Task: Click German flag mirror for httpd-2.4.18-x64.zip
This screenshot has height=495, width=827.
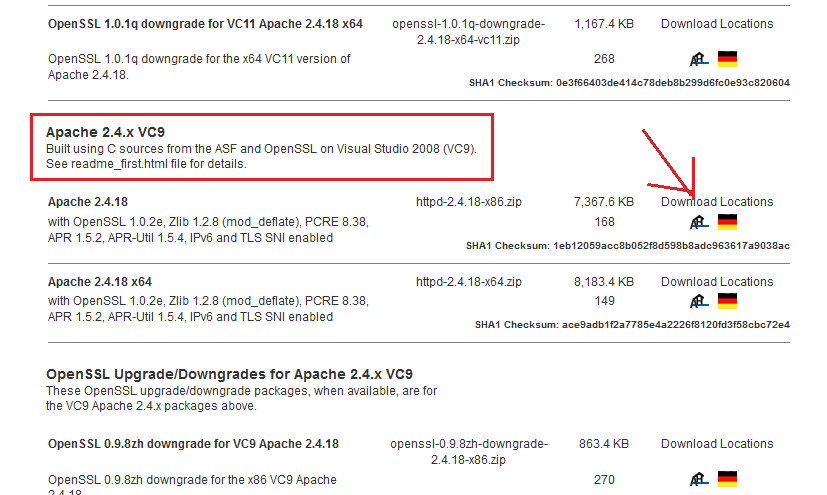Action: [727, 301]
